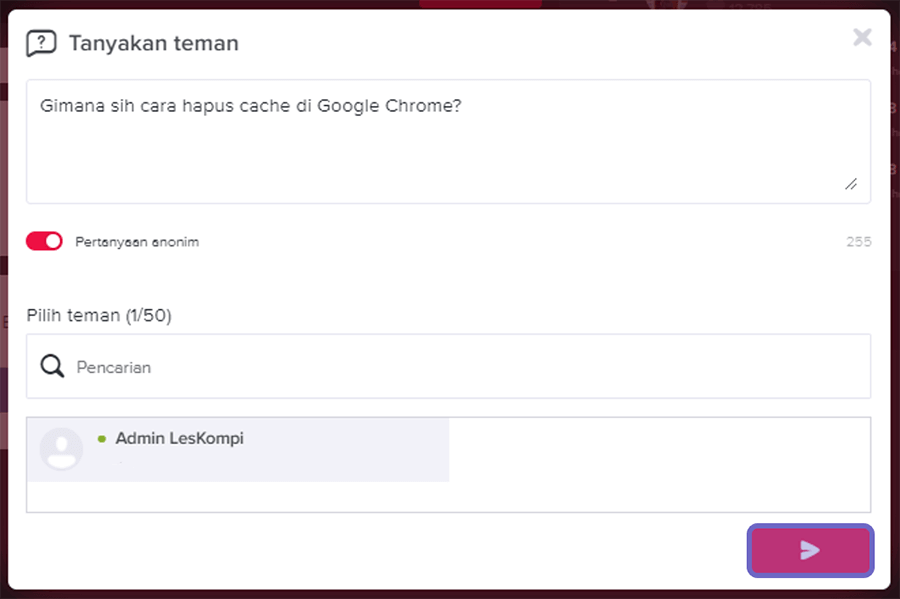The width and height of the screenshot is (900, 599).
Task: Click the Tanyakan teman title text
Action: (x=154, y=44)
